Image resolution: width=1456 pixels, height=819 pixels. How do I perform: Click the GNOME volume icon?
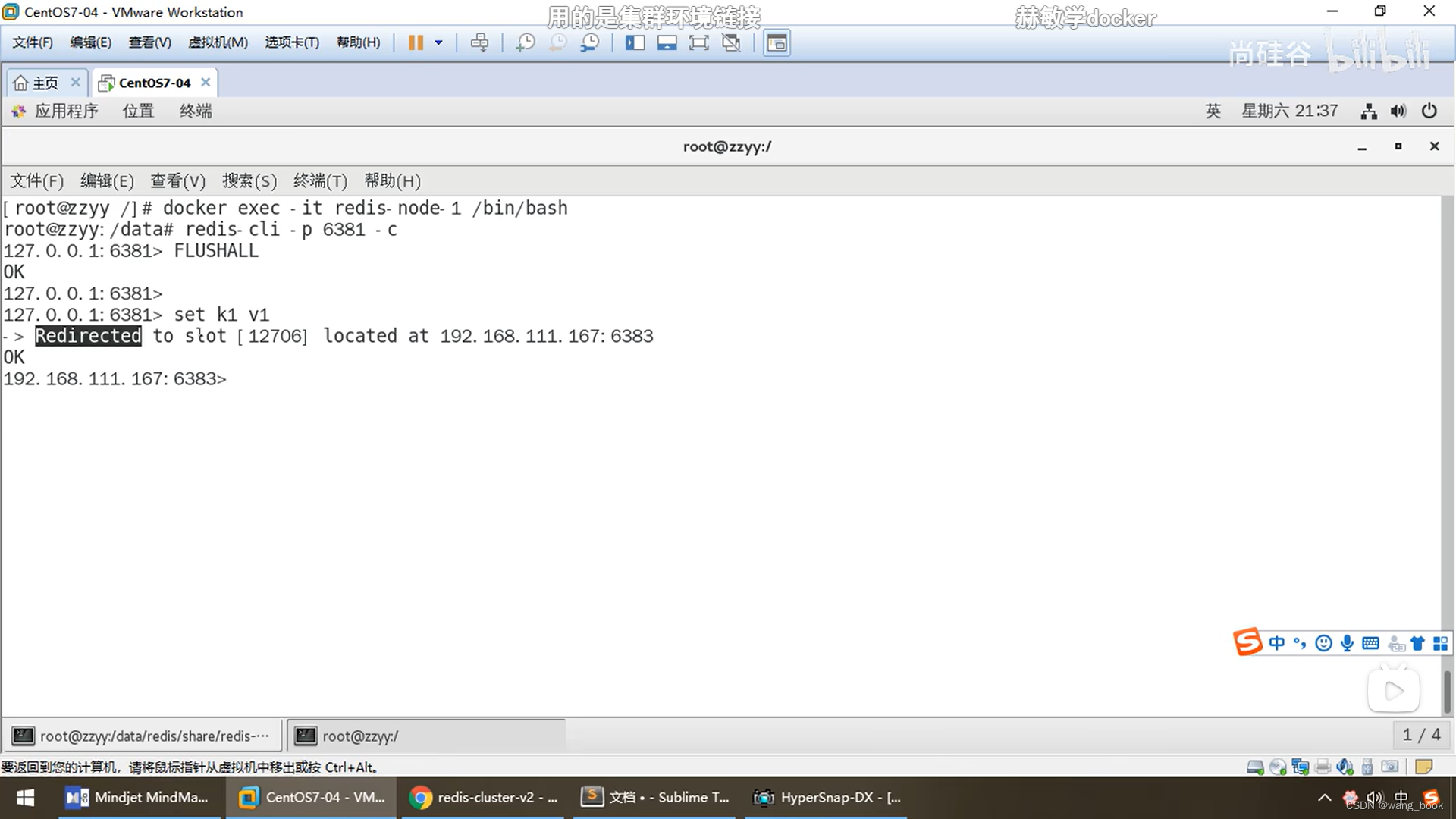tap(1398, 111)
